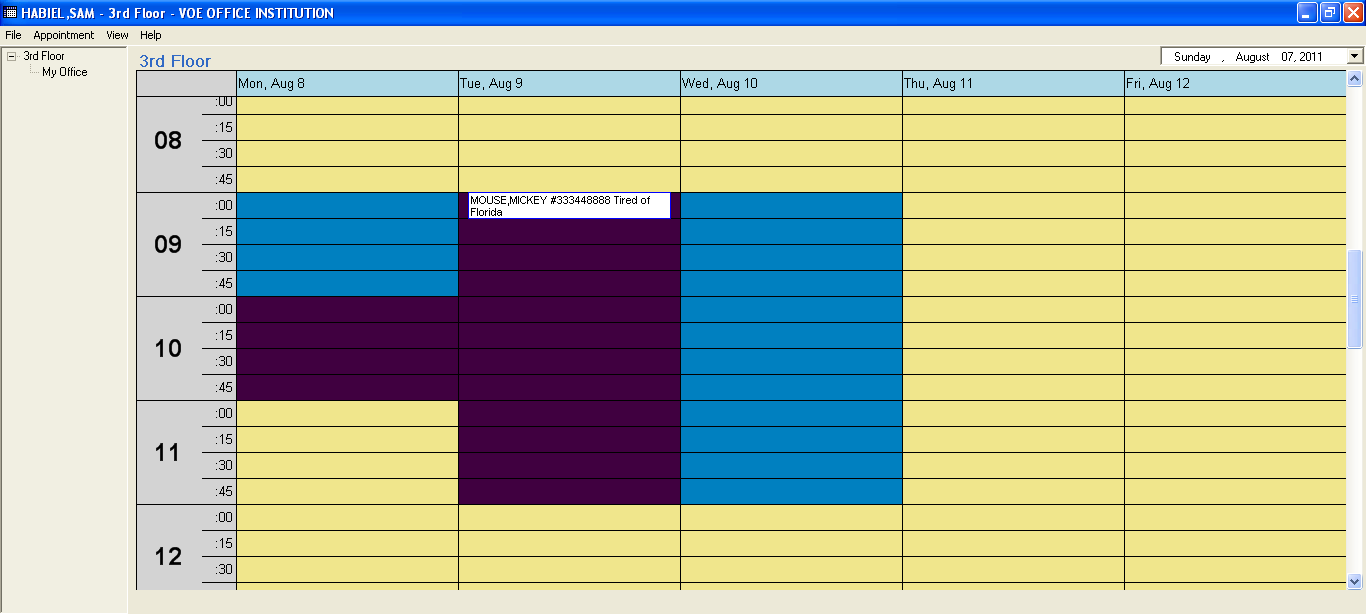Select the Tue, Aug 9 slot at 11:30

[569, 466]
